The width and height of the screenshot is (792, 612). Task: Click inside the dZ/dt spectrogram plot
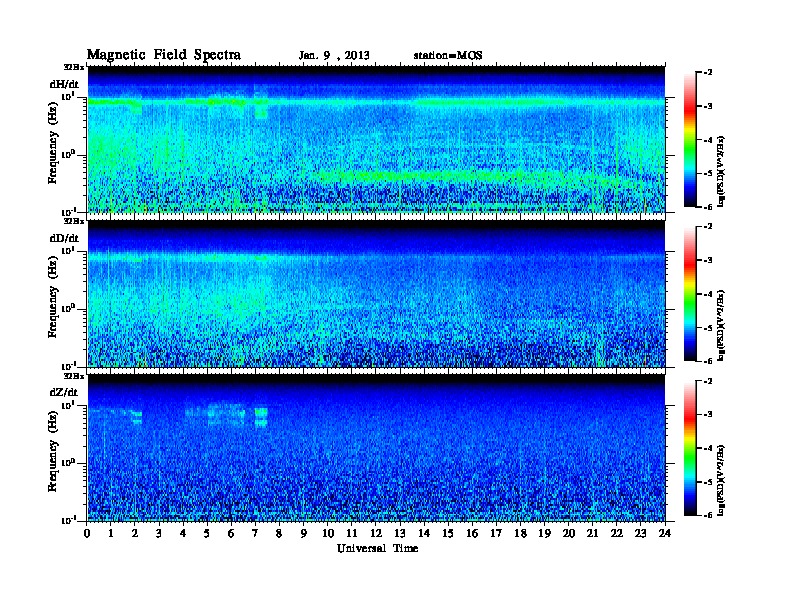(x=376, y=448)
